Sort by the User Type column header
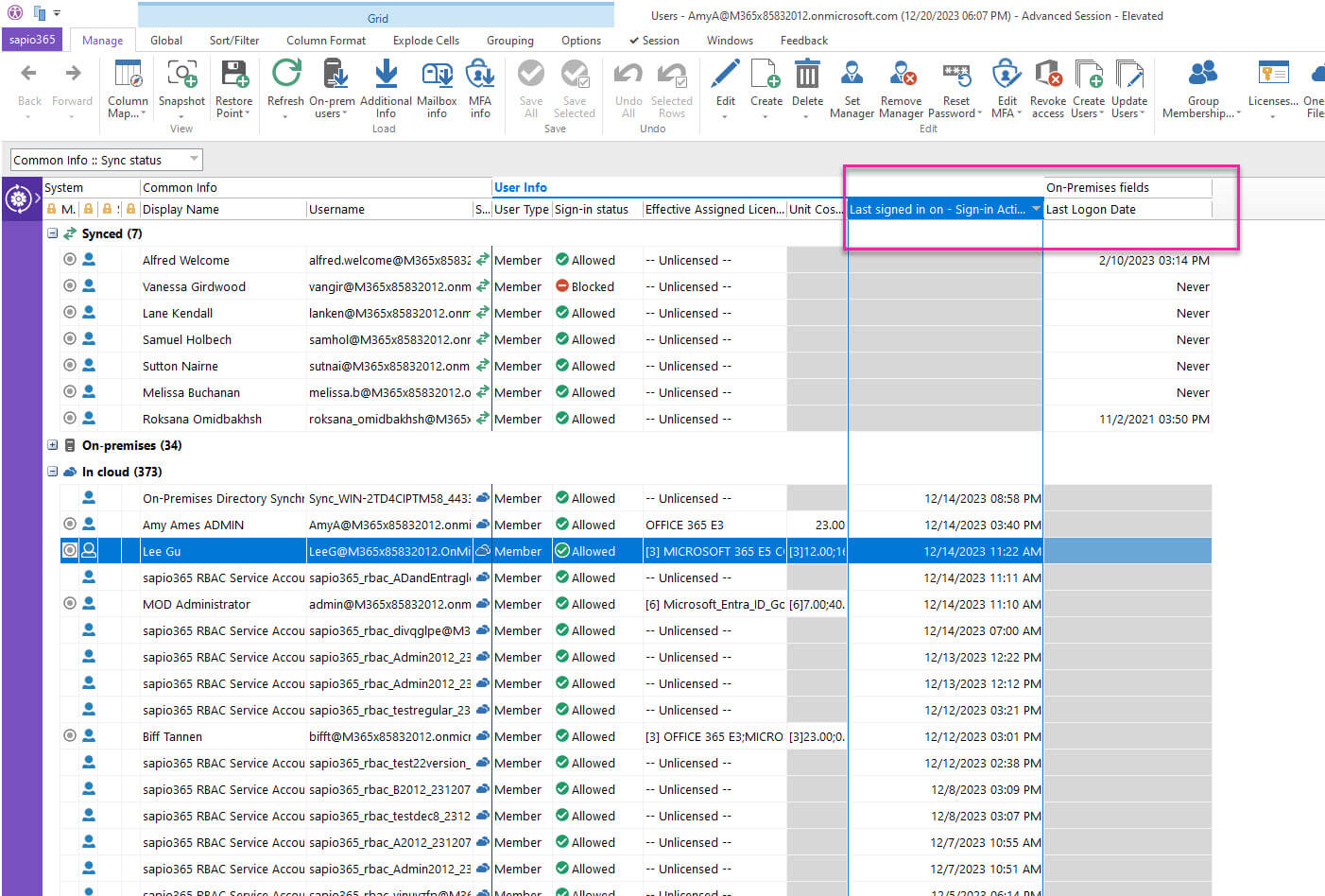The width and height of the screenshot is (1325, 896). click(522, 209)
